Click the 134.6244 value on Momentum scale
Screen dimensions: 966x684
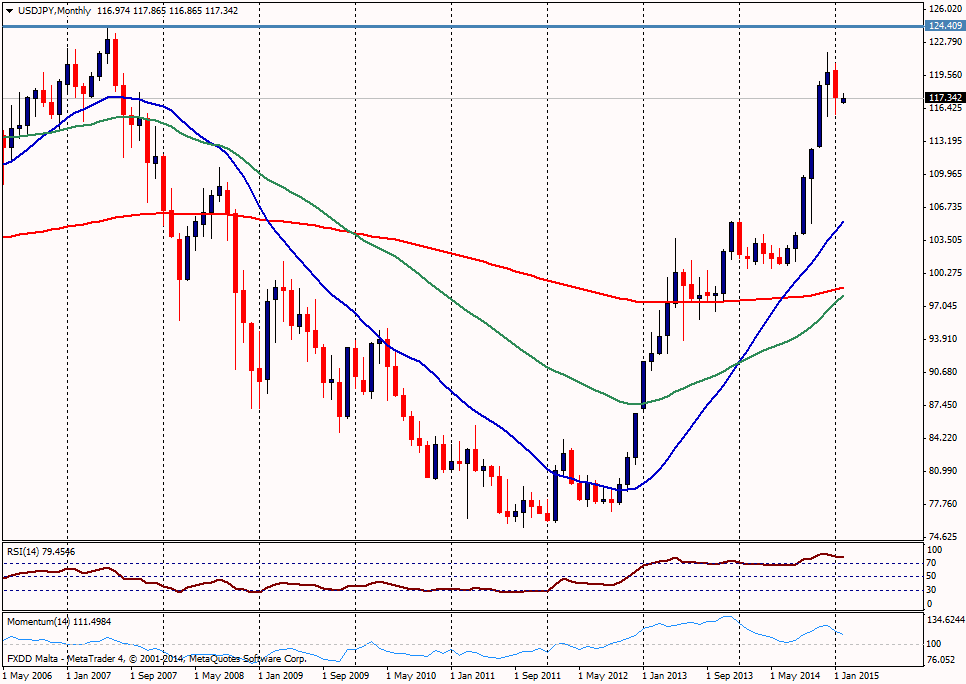coord(945,621)
